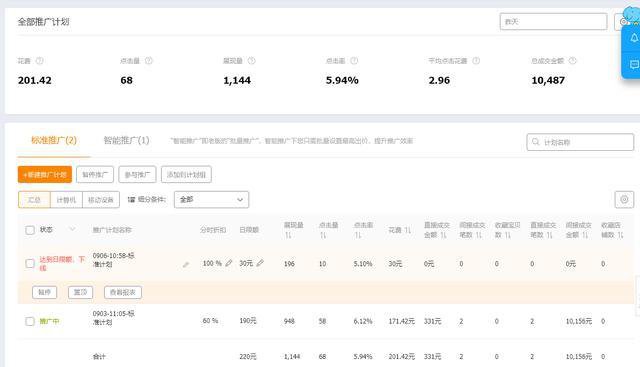
Task: Sort by 间接成交笔数 column arrows
Action: pyautogui.click(x=479, y=235)
